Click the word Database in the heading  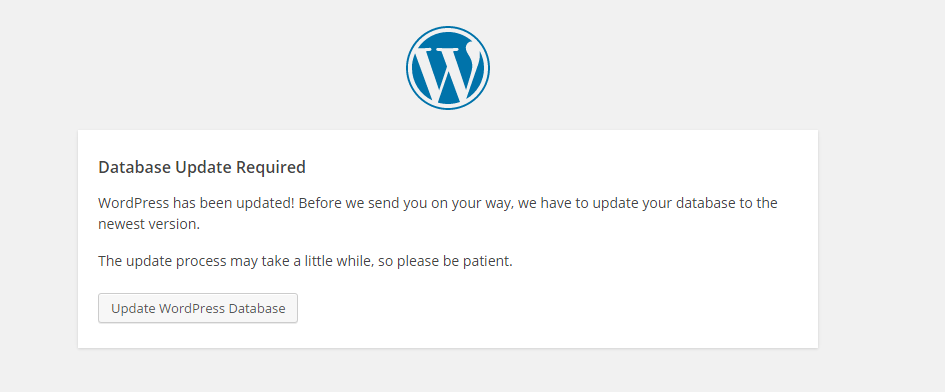tap(134, 167)
